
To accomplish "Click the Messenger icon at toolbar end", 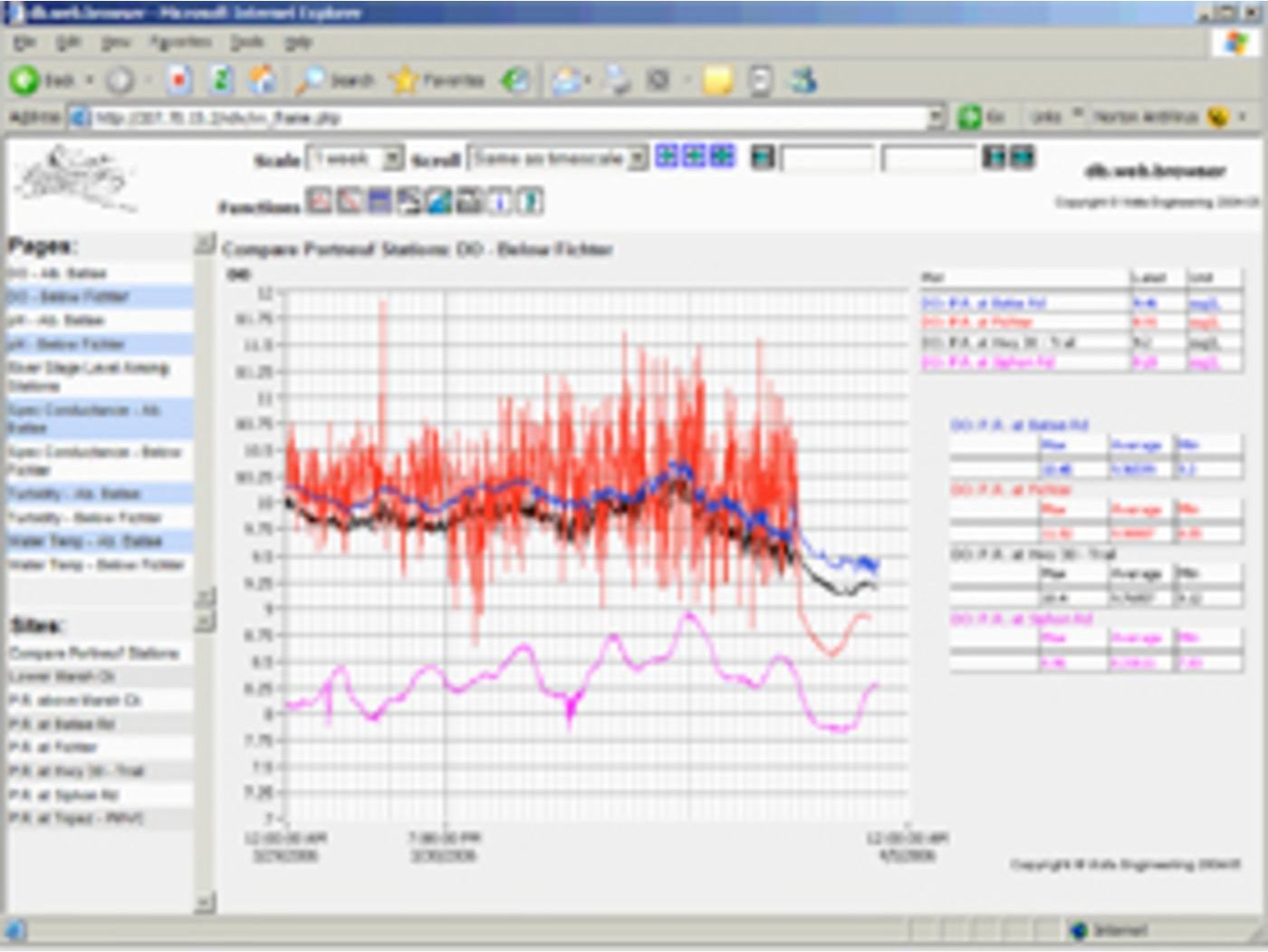I will (803, 81).
